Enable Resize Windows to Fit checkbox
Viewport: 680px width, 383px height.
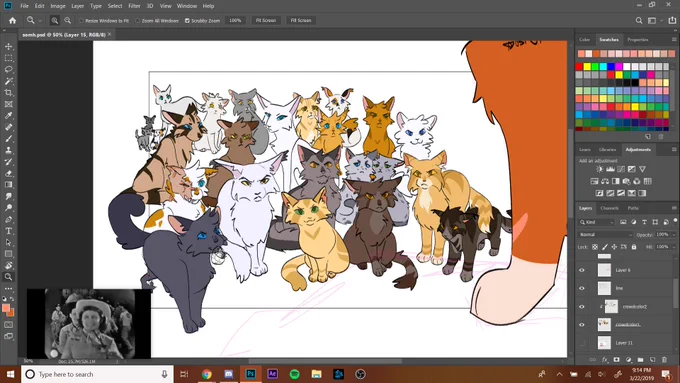click(x=81, y=20)
